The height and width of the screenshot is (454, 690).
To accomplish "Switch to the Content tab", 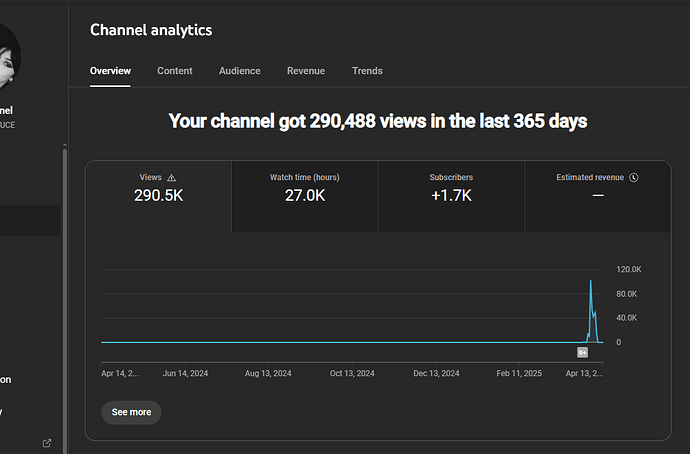I will click(175, 71).
